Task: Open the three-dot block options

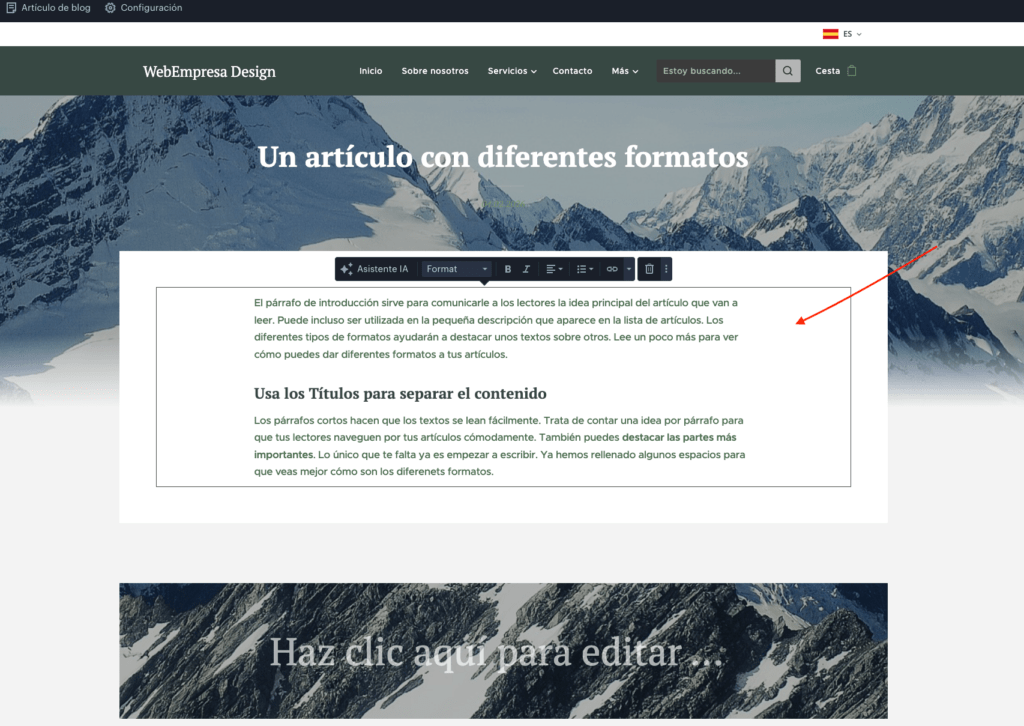Action: (666, 269)
